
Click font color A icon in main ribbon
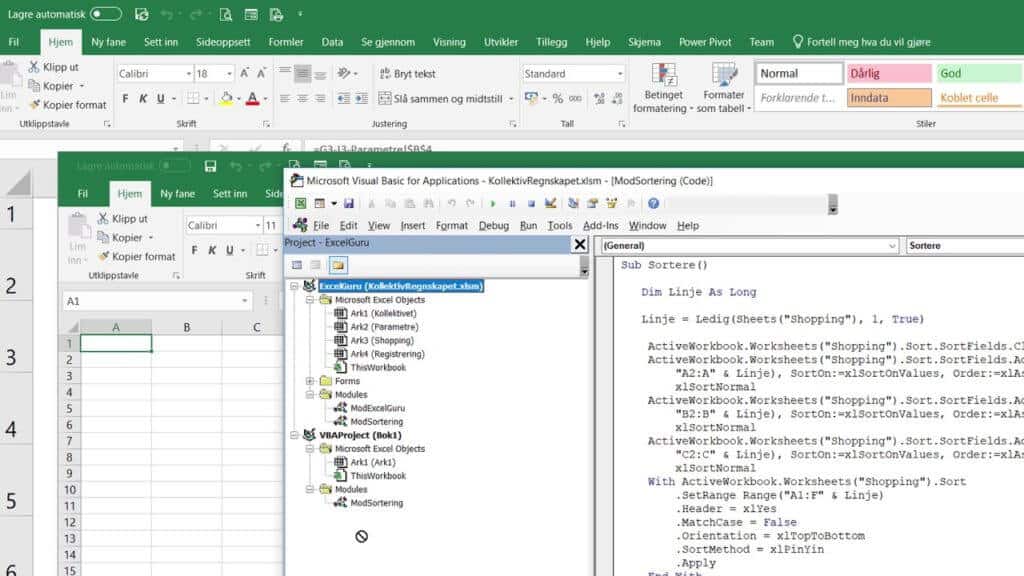pyautogui.click(x=253, y=99)
